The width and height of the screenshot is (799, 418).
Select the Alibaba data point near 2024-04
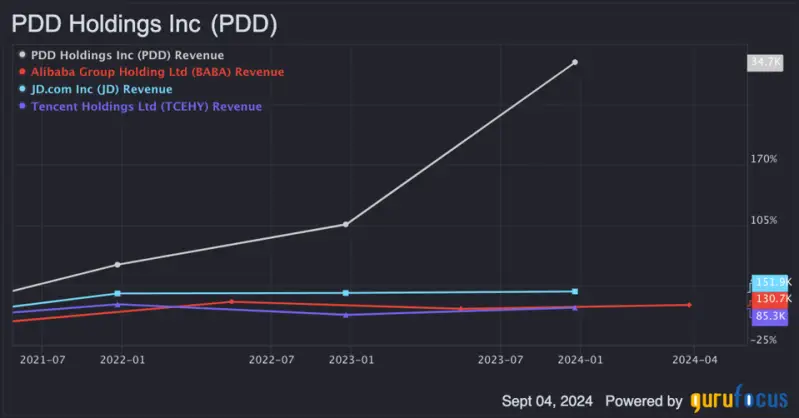pos(689,305)
